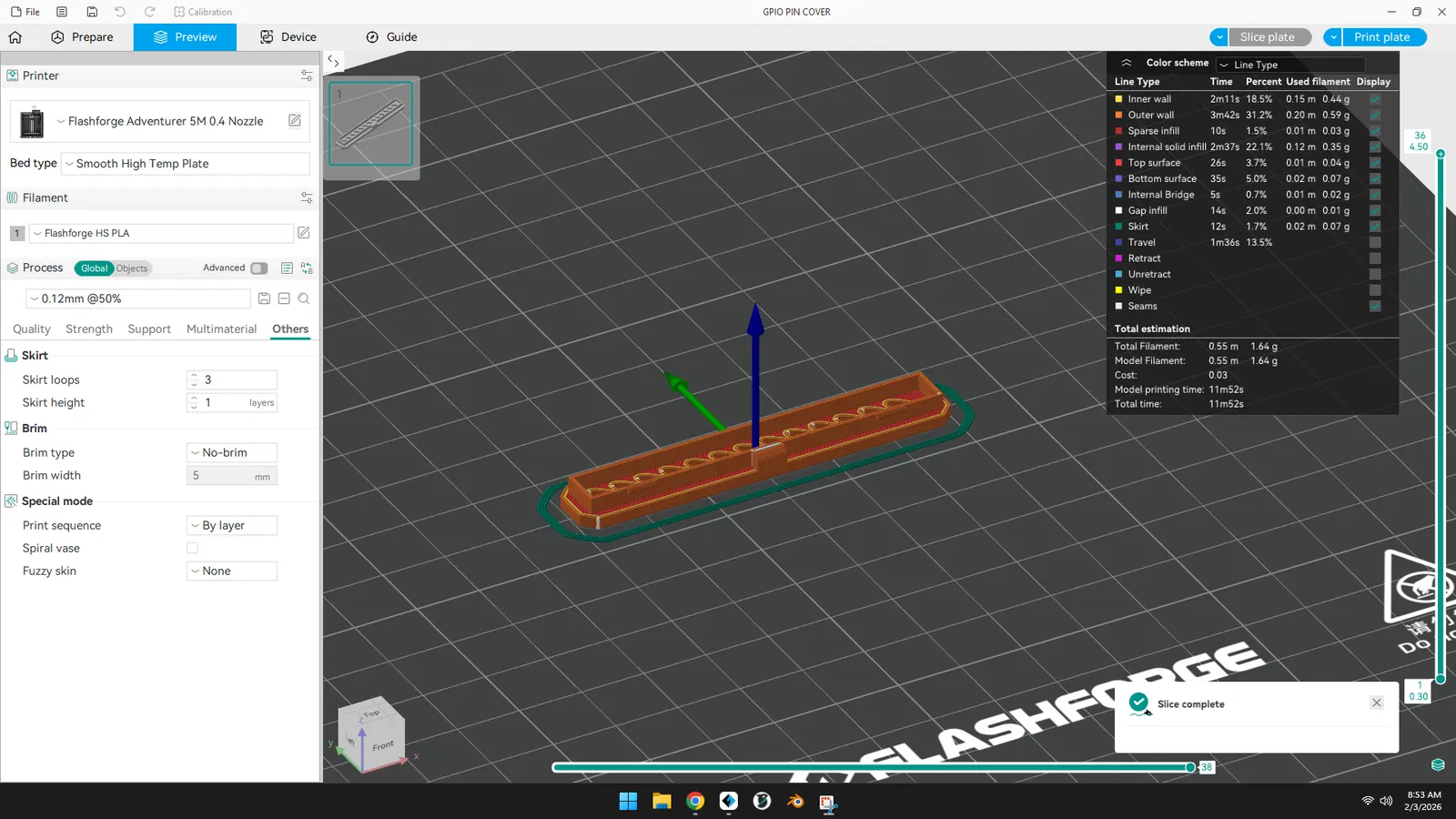Open Printer section settings icon
The width and height of the screenshot is (1456, 819).
(307, 76)
